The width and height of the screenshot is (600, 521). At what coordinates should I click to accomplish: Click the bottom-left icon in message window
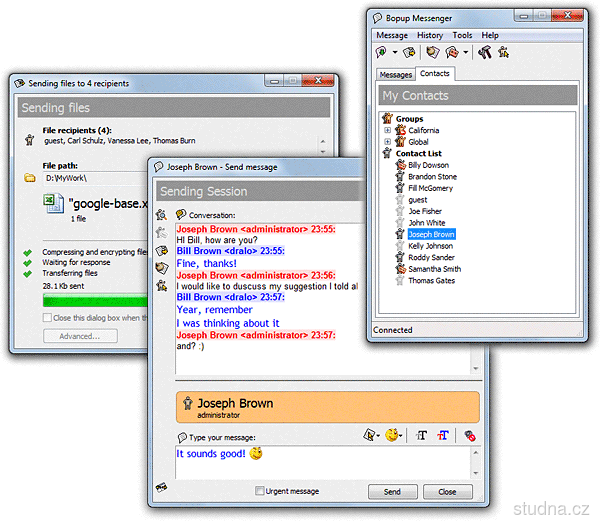pos(161,487)
